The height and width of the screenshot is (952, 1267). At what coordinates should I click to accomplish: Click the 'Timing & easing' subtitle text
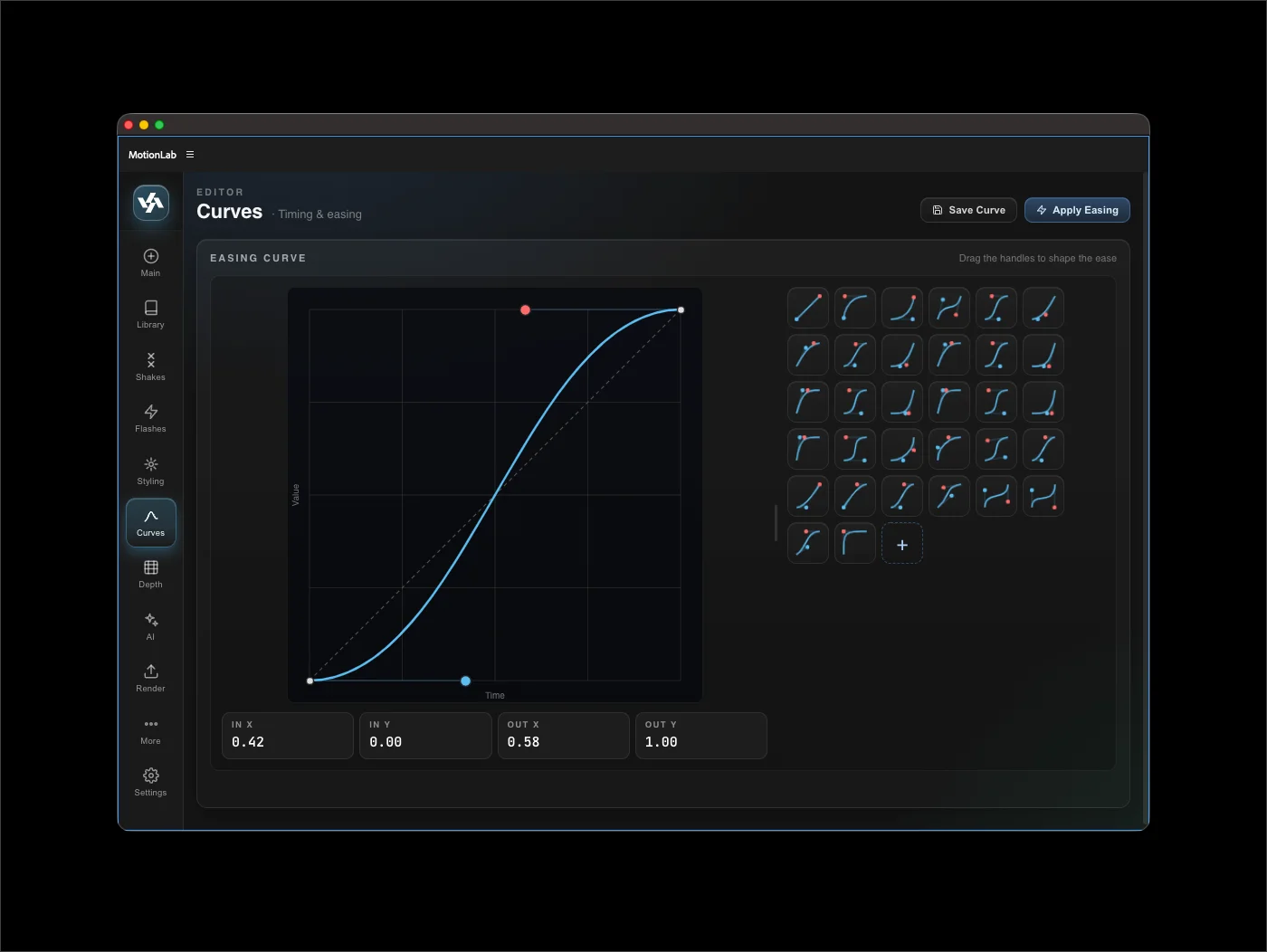pos(319,214)
